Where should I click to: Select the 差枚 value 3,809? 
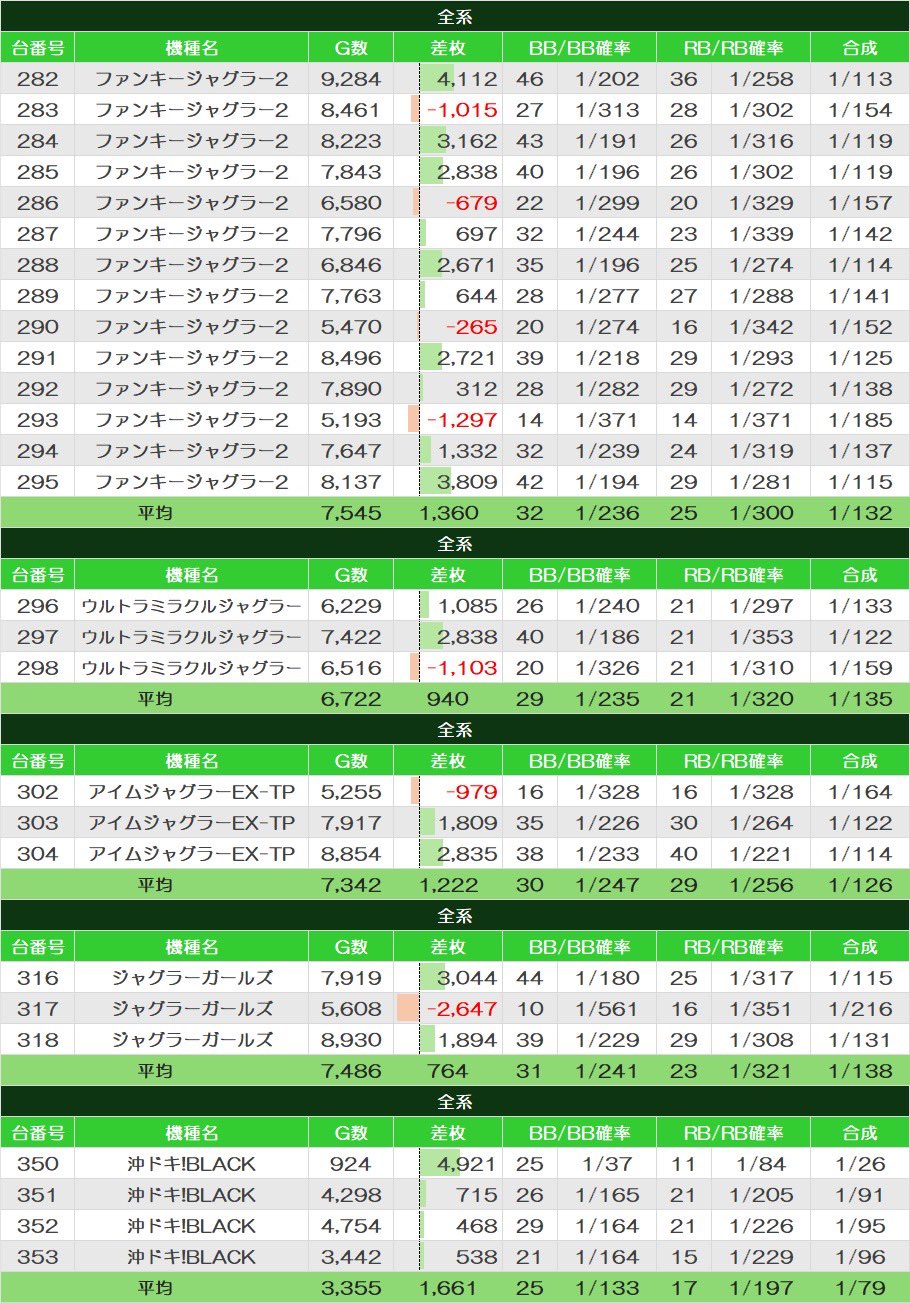coord(466,482)
